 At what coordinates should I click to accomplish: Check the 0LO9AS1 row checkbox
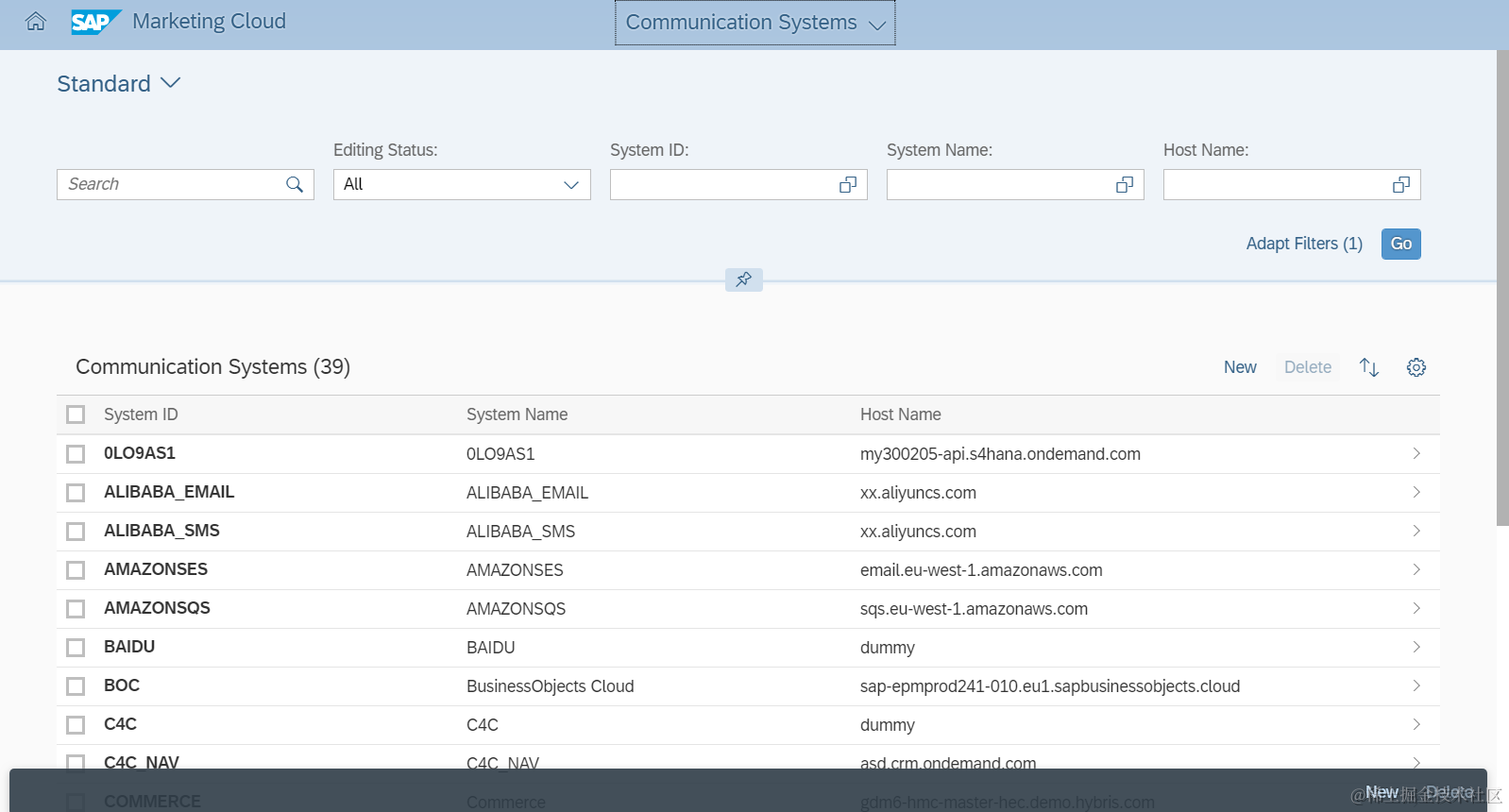click(x=76, y=454)
